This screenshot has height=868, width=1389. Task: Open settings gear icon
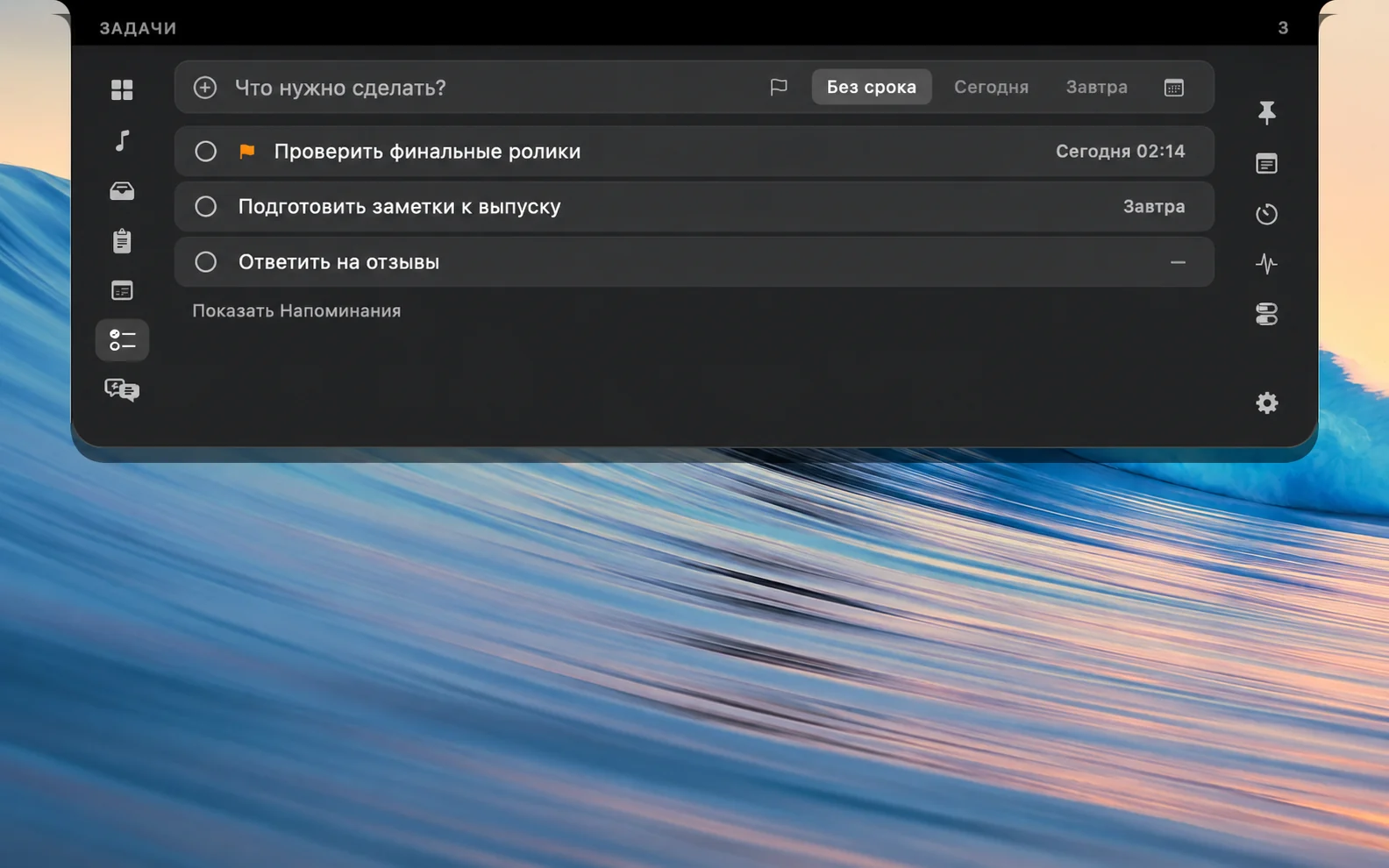(1266, 402)
